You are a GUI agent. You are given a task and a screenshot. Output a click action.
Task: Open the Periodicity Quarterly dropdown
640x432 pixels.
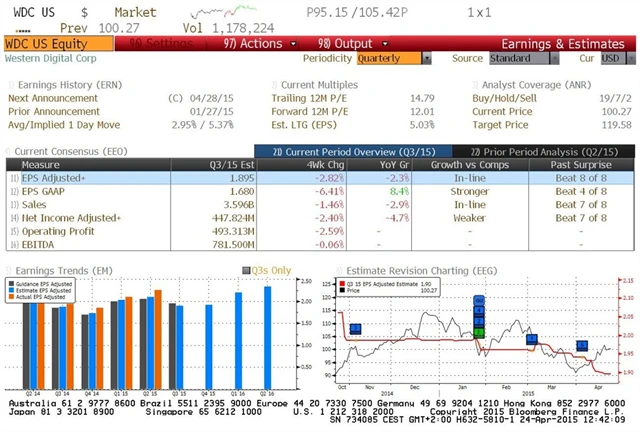point(388,58)
